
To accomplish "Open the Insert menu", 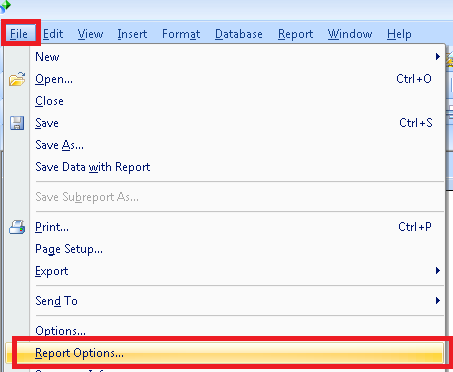I will point(132,34).
